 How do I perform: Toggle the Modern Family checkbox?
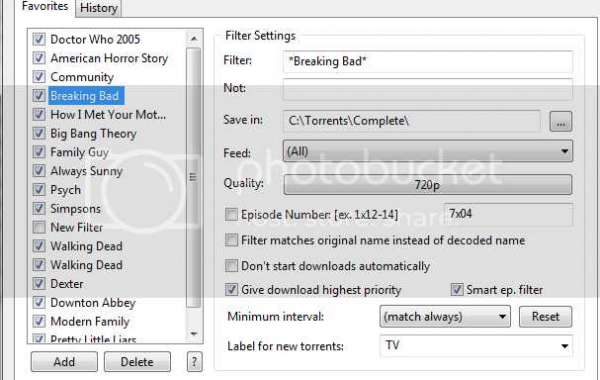[x=39, y=321]
